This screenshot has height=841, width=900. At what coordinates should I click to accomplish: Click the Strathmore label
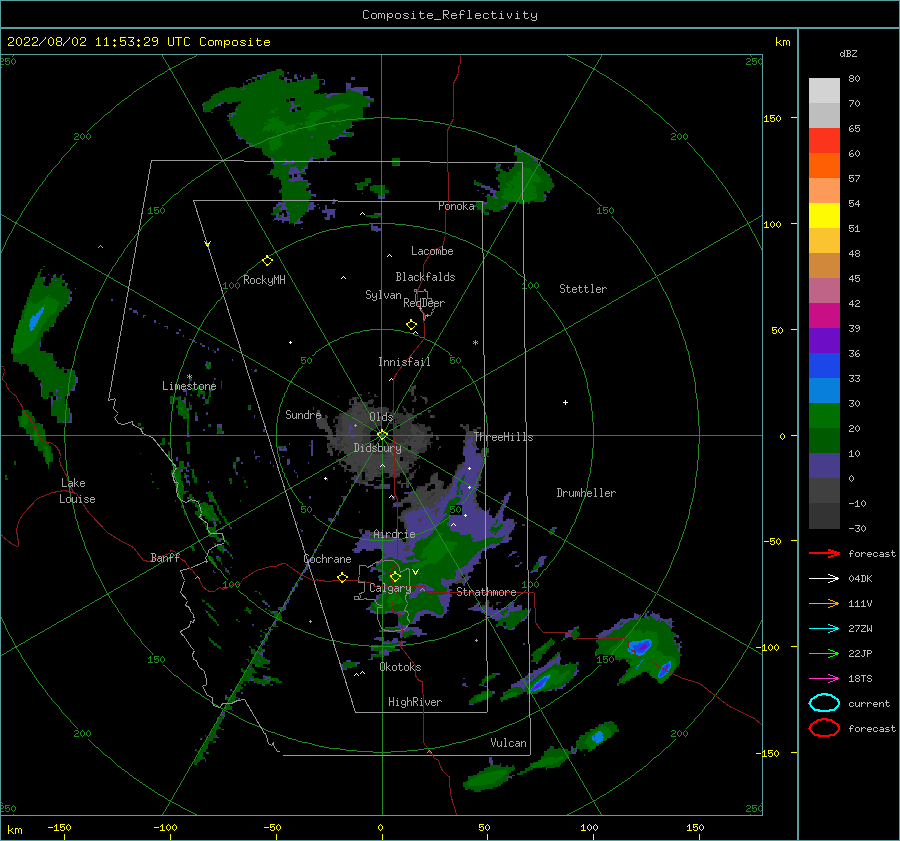click(x=486, y=592)
